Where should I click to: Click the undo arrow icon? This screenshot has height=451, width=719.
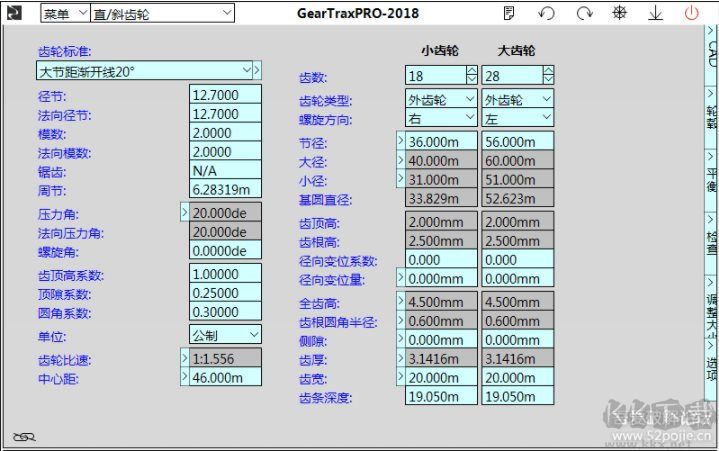547,13
